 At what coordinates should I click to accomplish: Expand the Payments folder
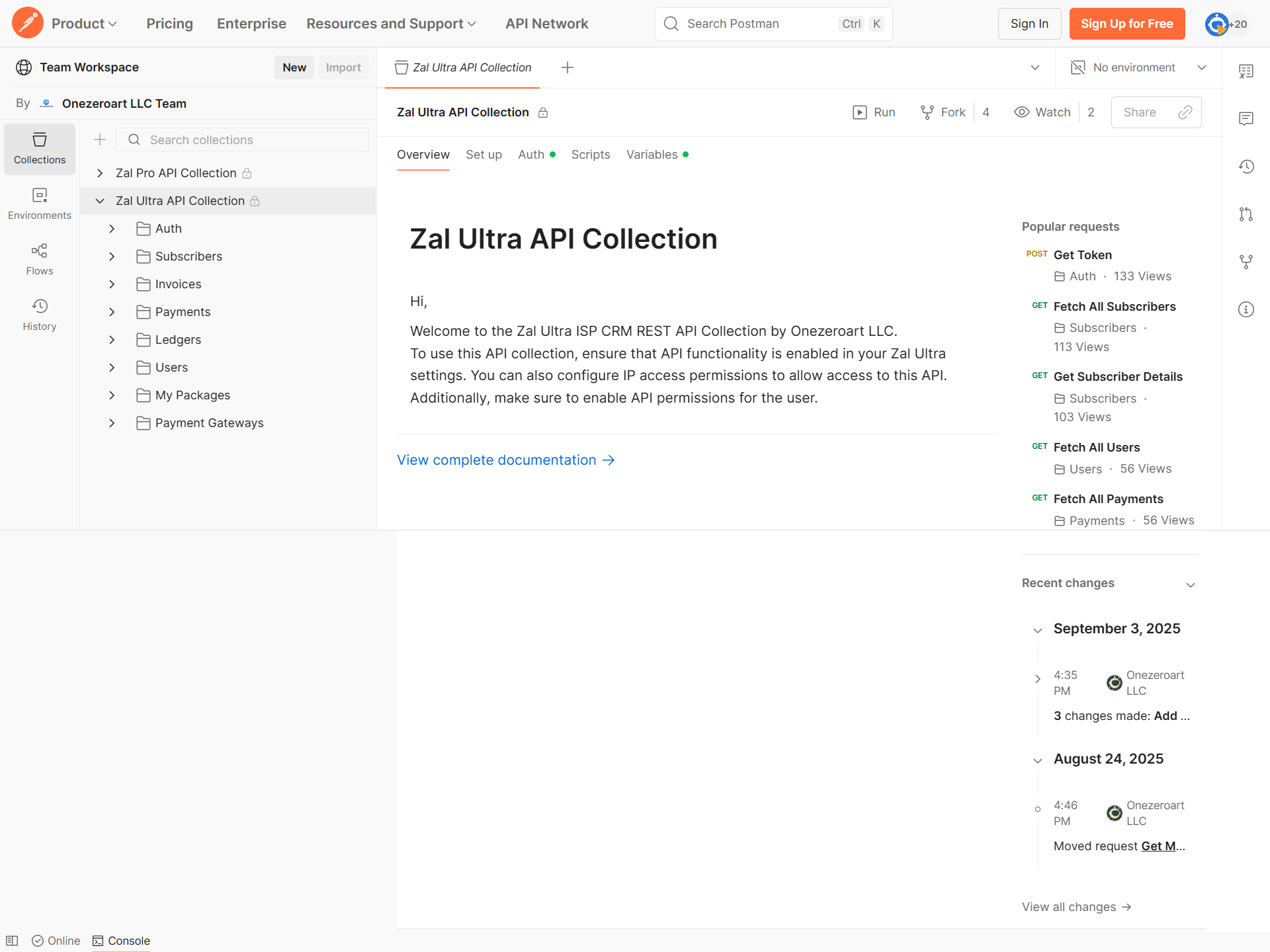(x=112, y=312)
